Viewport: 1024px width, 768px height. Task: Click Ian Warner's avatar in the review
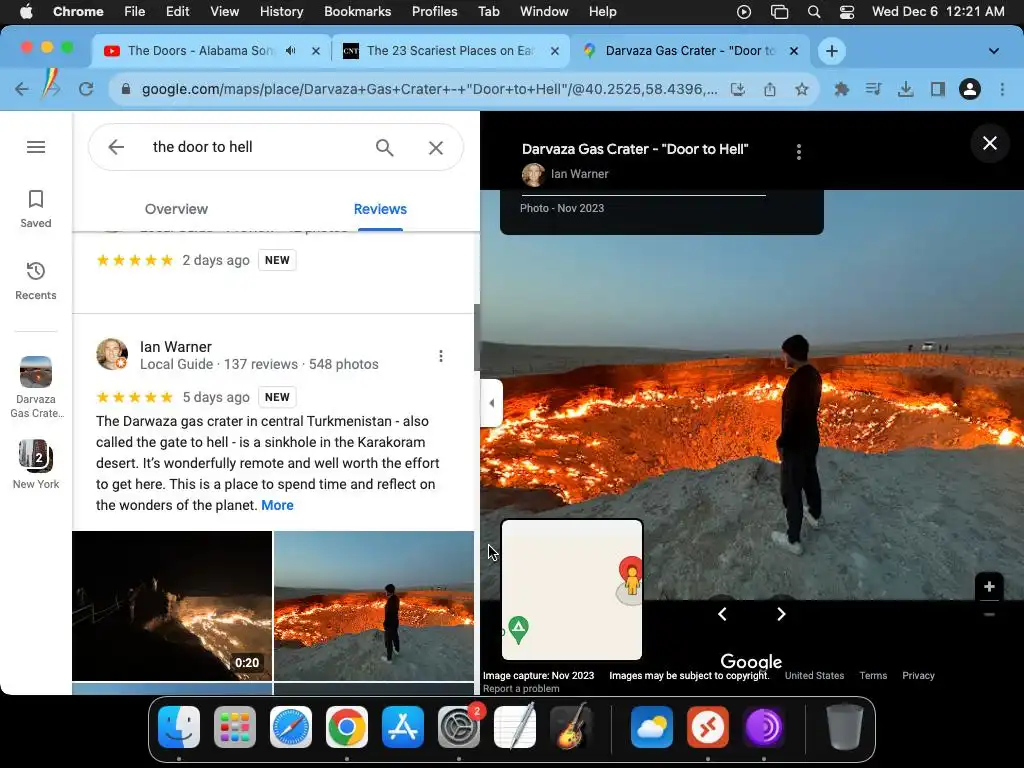(112, 354)
